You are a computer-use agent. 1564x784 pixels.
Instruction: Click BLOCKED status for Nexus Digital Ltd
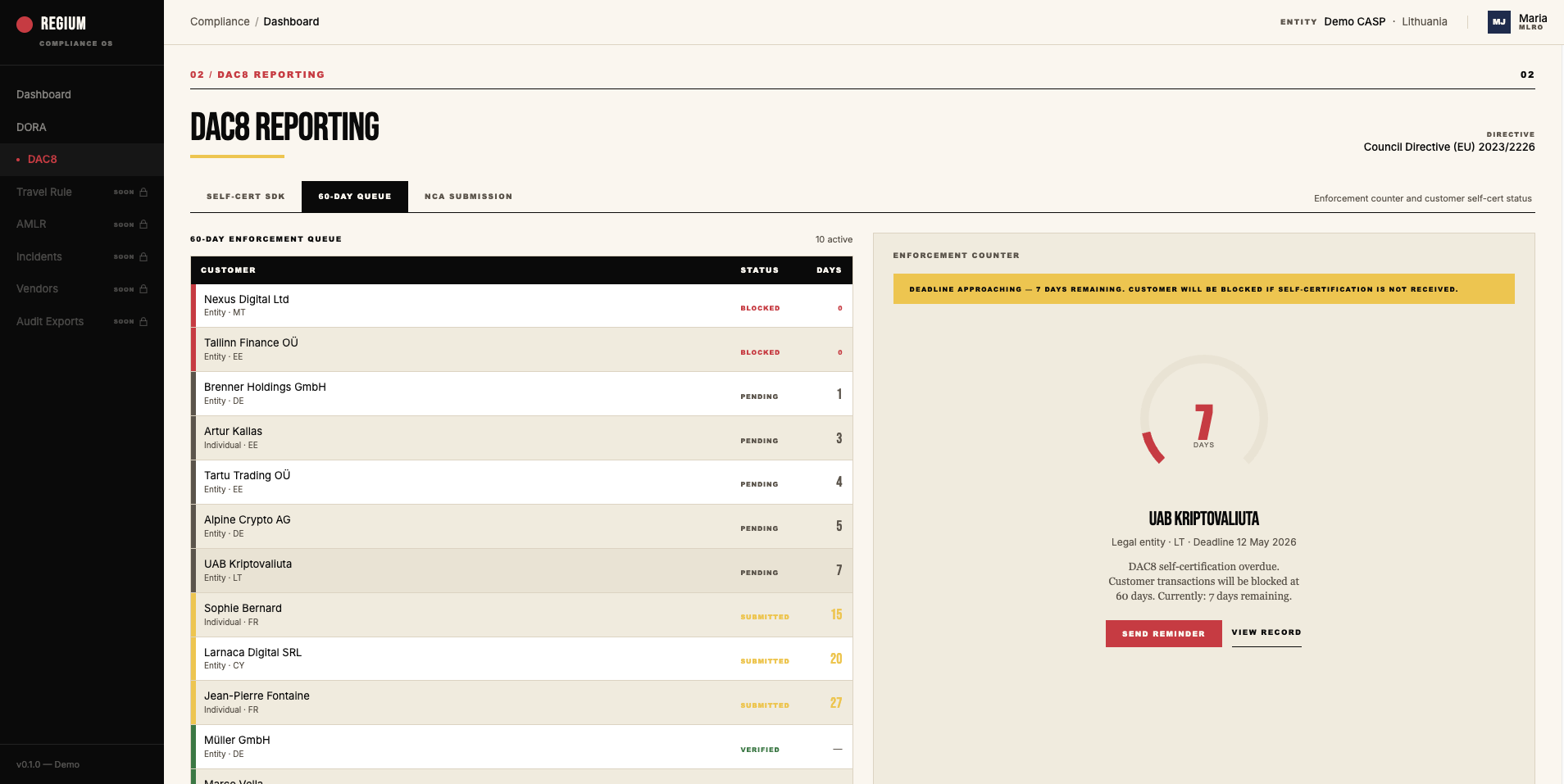click(x=760, y=309)
